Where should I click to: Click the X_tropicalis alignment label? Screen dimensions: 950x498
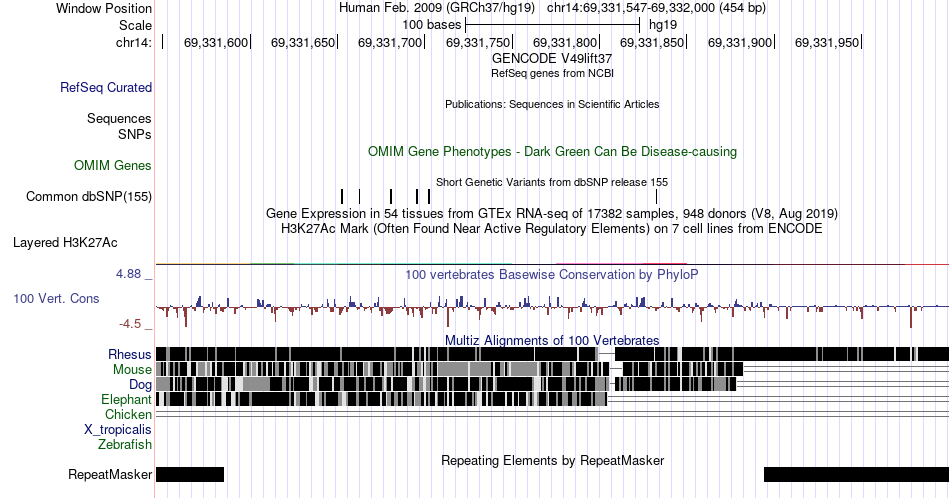(x=118, y=430)
